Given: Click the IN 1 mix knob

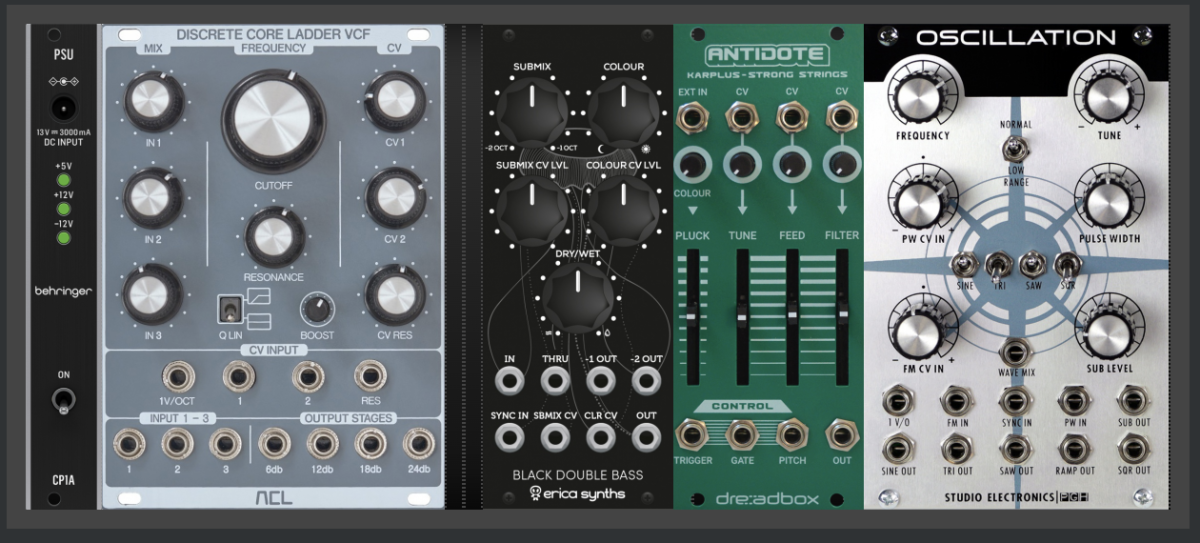Looking at the screenshot, I should click(x=153, y=103).
